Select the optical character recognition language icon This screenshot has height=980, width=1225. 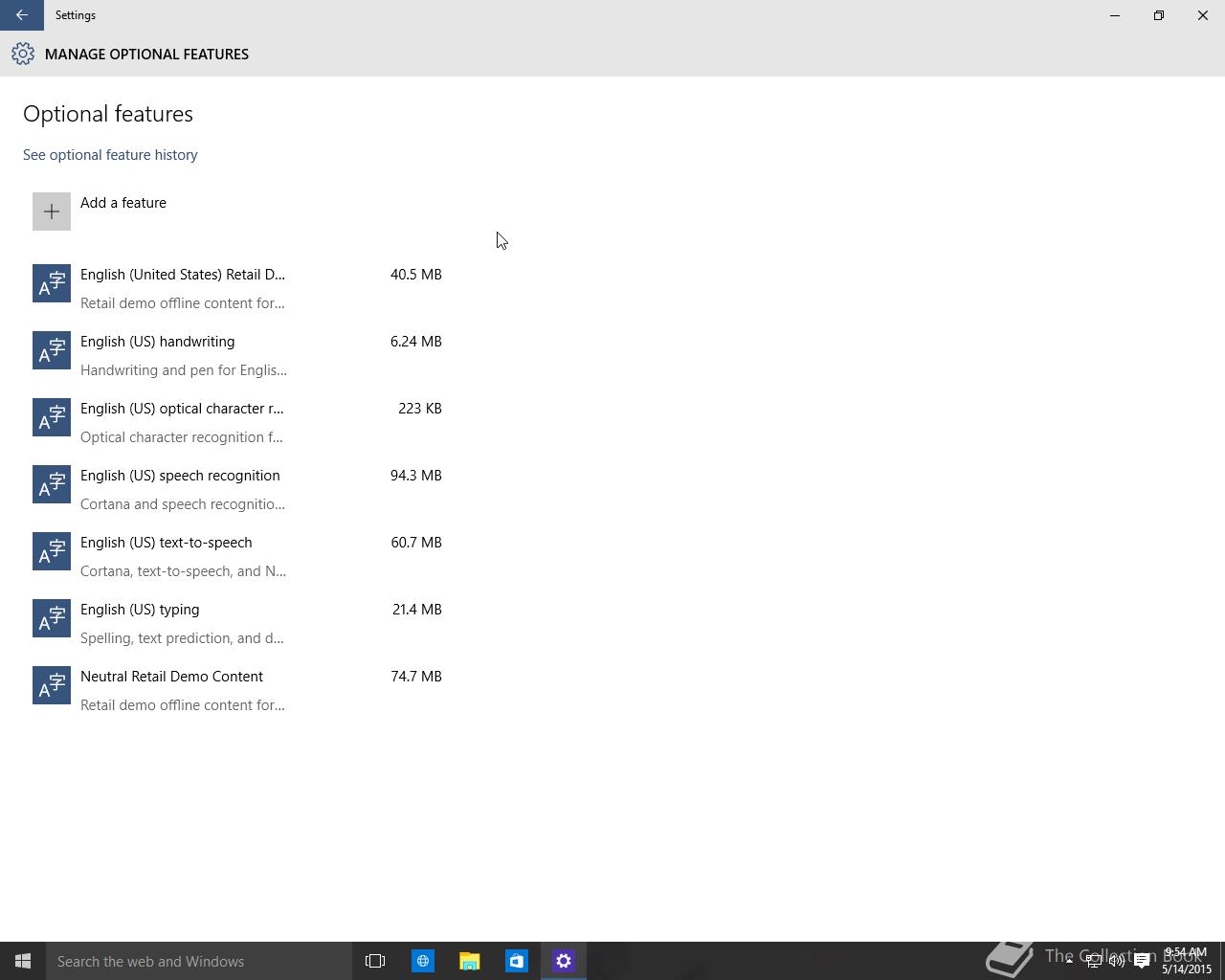(x=52, y=417)
